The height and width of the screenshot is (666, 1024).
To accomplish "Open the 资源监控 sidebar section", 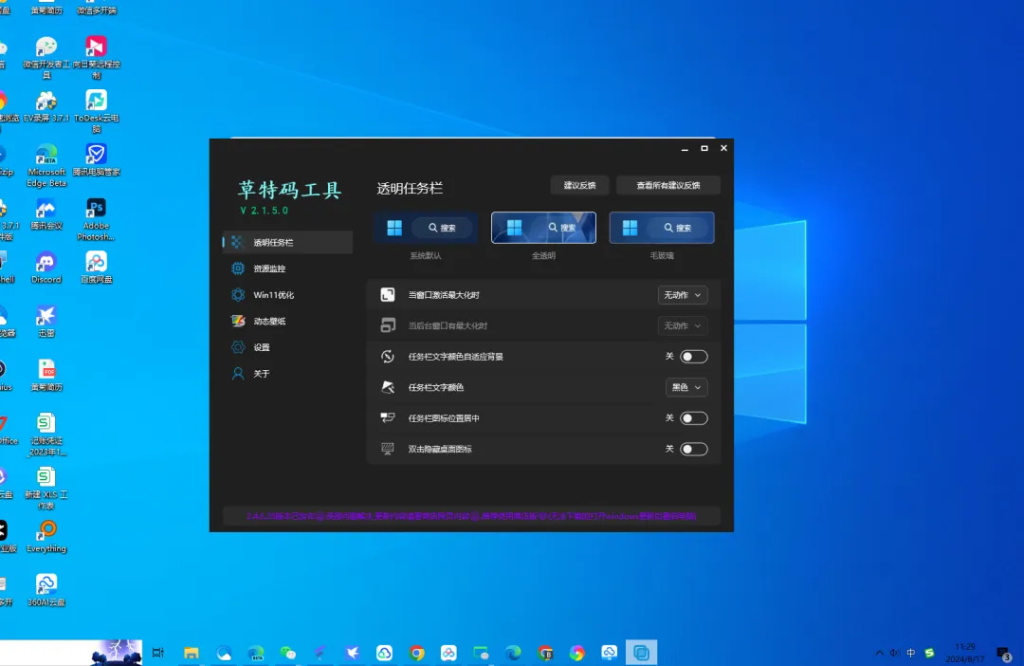I will [x=287, y=268].
